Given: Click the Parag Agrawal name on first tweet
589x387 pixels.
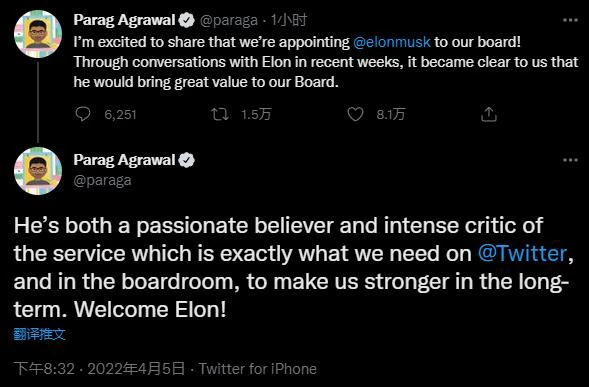Looking at the screenshot, I should coord(124,20).
